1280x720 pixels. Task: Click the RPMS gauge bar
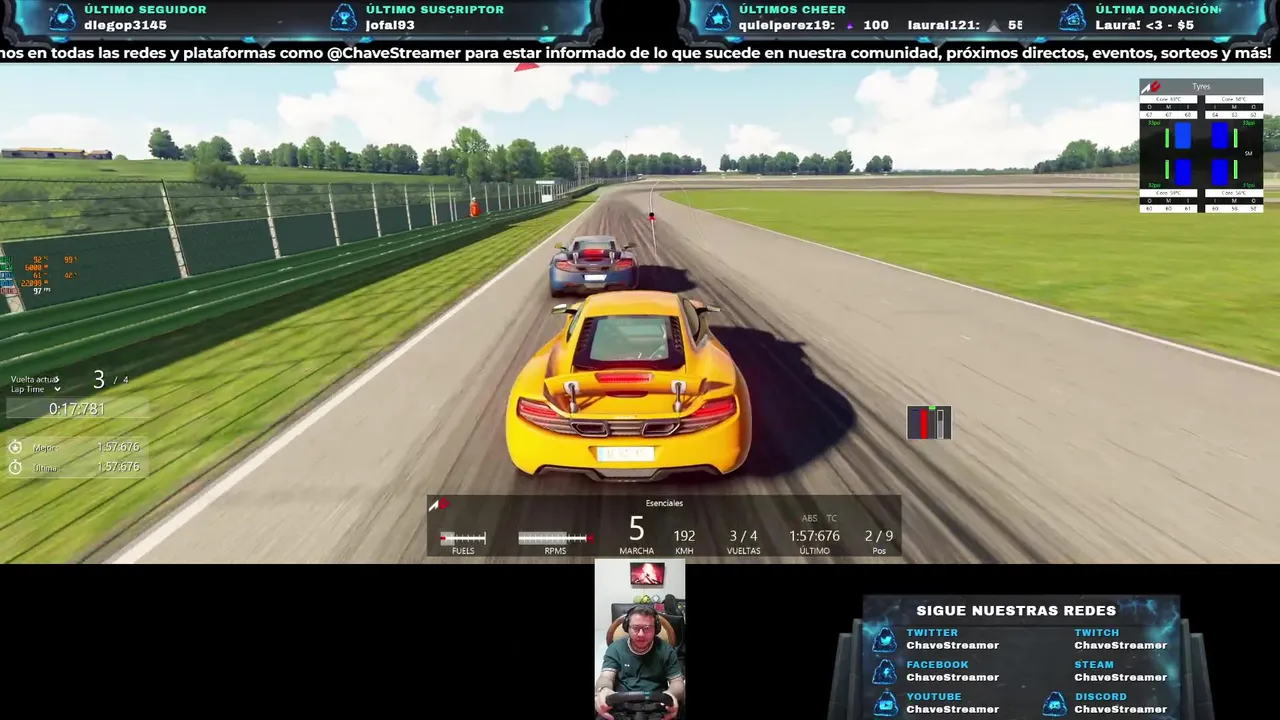[555, 538]
